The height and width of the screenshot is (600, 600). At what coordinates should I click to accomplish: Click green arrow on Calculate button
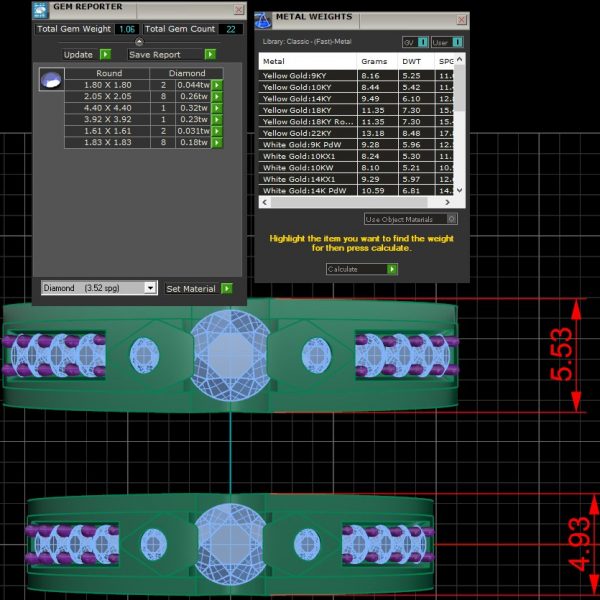pos(392,269)
